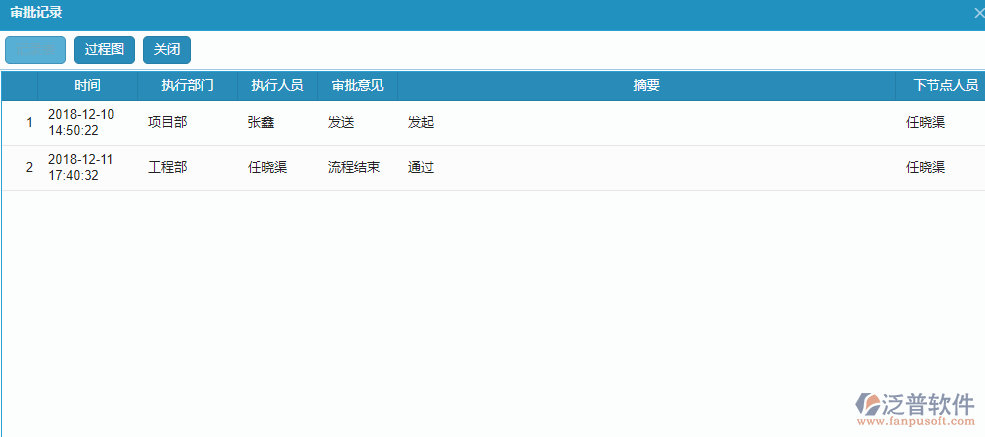The height and width of the screenshot is (437, 985).
Task: Close the 审批记录 dialog with X
Action: tap(979, 13)
